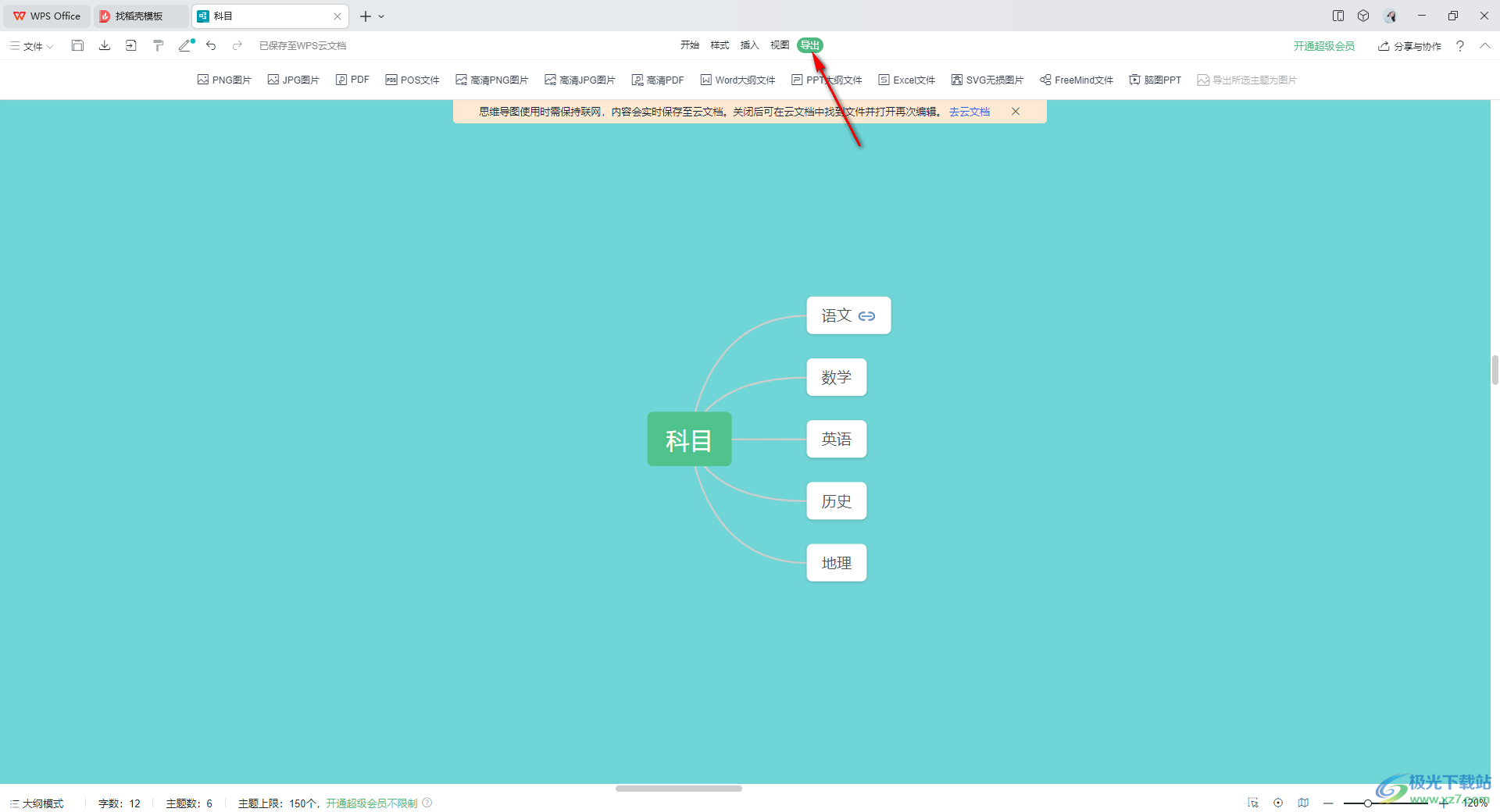
Task: Click 开通超级会员不限制 link in status bar
Action: pos(372,803)
